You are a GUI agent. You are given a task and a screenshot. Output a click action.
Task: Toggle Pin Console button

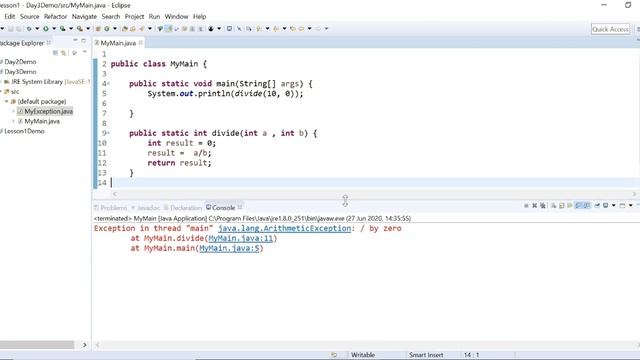[597, 205]
